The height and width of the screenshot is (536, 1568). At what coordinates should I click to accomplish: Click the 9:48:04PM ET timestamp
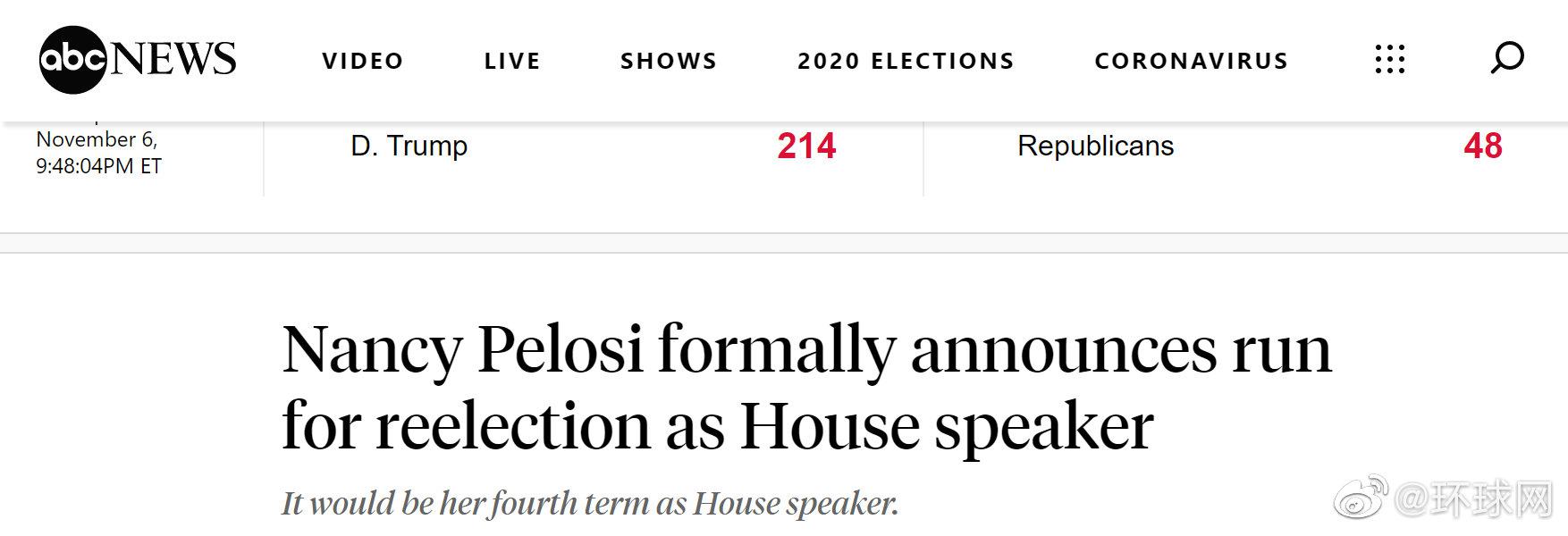[98, 166]
